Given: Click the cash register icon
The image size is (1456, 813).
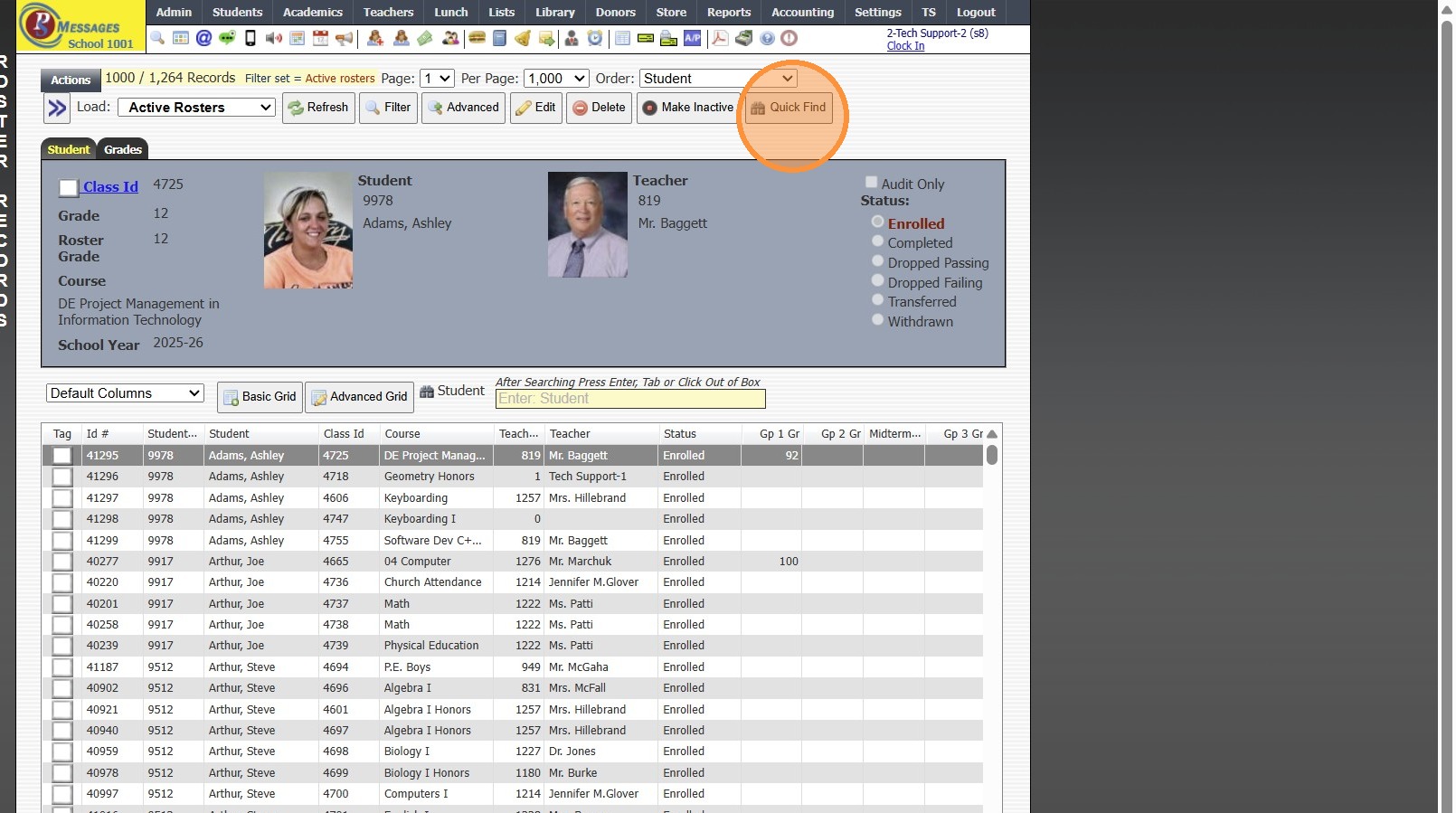Looking at the screenshot, I should tap(743, 38).
